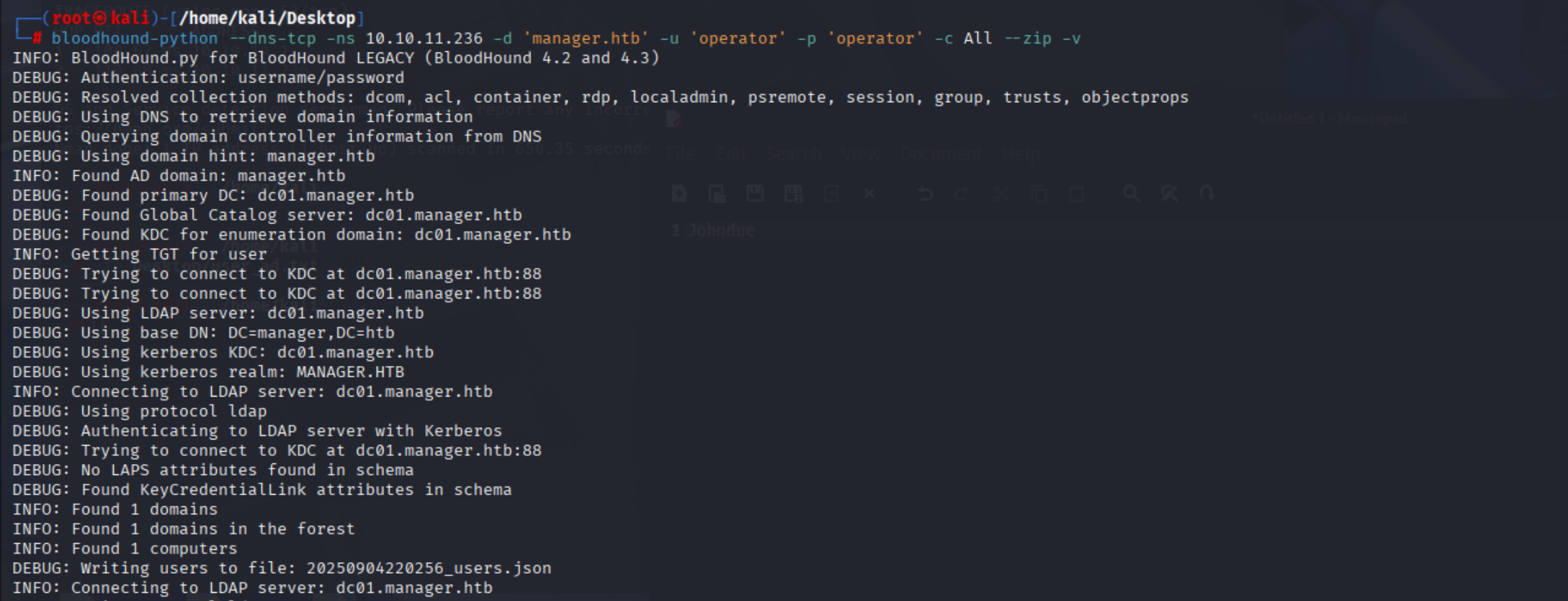Click the 'Johndue' text line in Mousepad
This screenshot has width=1568, height=601.
(x=721, y=231)
